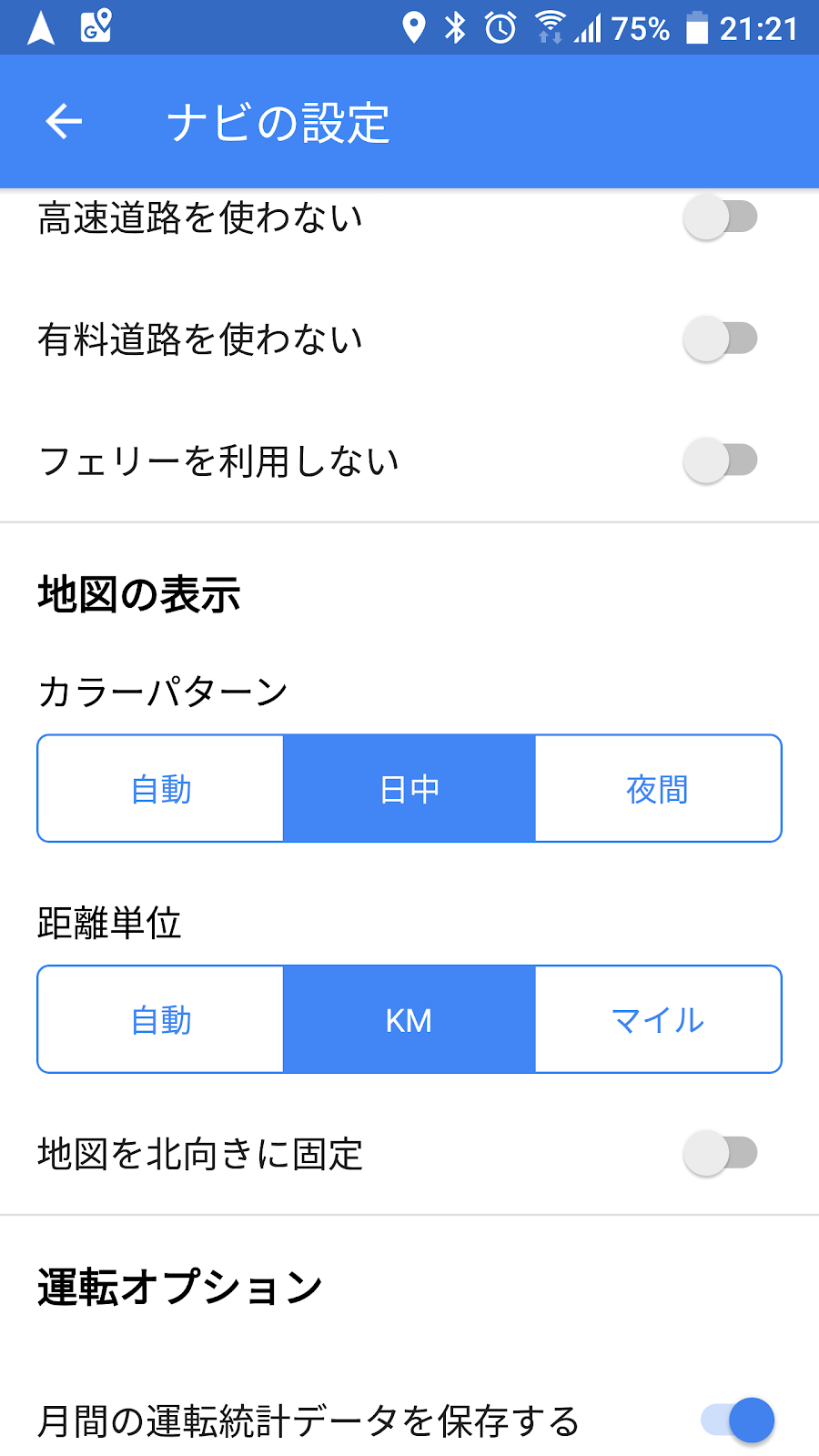Select KM distance unit
Screen dimensions: 819x1456
[x=409, y=1020]
